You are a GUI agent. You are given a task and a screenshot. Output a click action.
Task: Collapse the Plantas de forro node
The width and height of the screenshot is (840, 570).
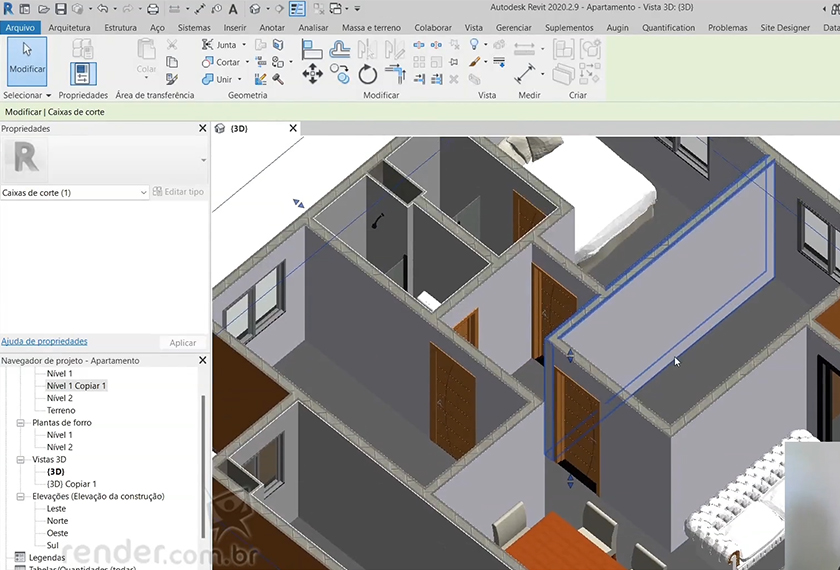(20, 423)
